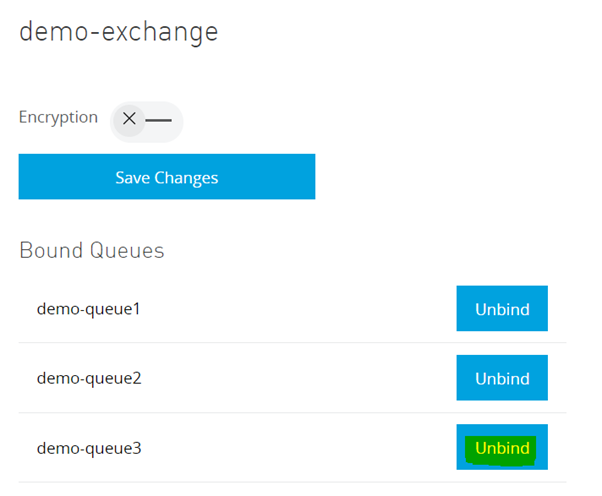
Task: Click empty space in demo-queue3 row
Action: [x=300, y=448]
